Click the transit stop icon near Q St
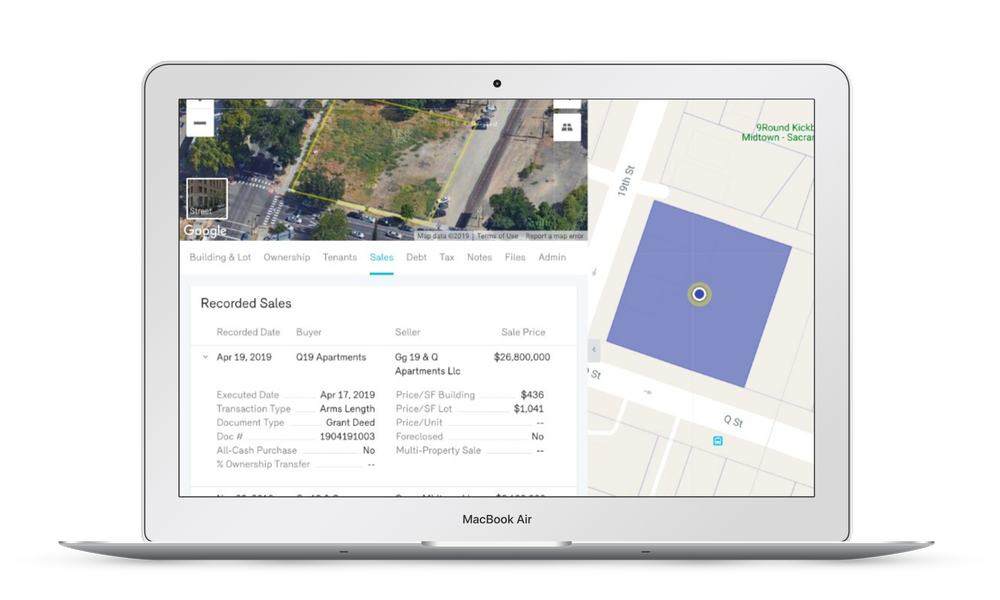This screenshot has height=600, width=1000. pyautogui.click(x=717, y=441)
